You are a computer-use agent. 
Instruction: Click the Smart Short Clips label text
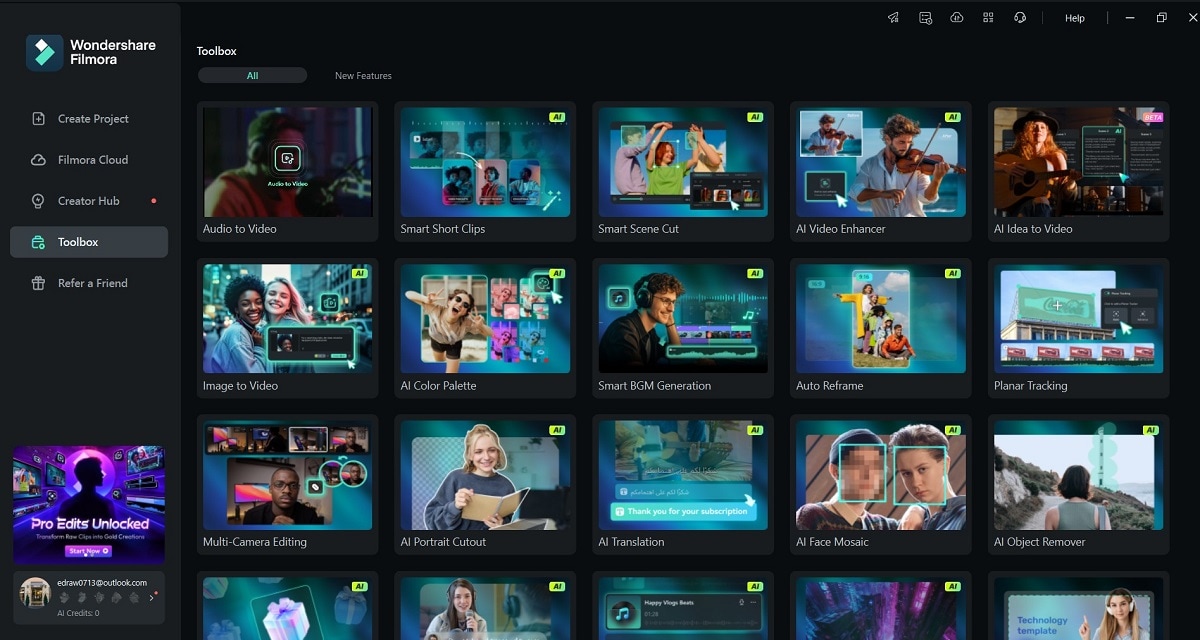point(443,229)
